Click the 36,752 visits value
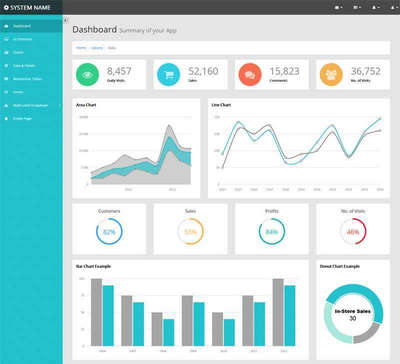This screenshot has width=400, height=364. (x=366, y=71)
